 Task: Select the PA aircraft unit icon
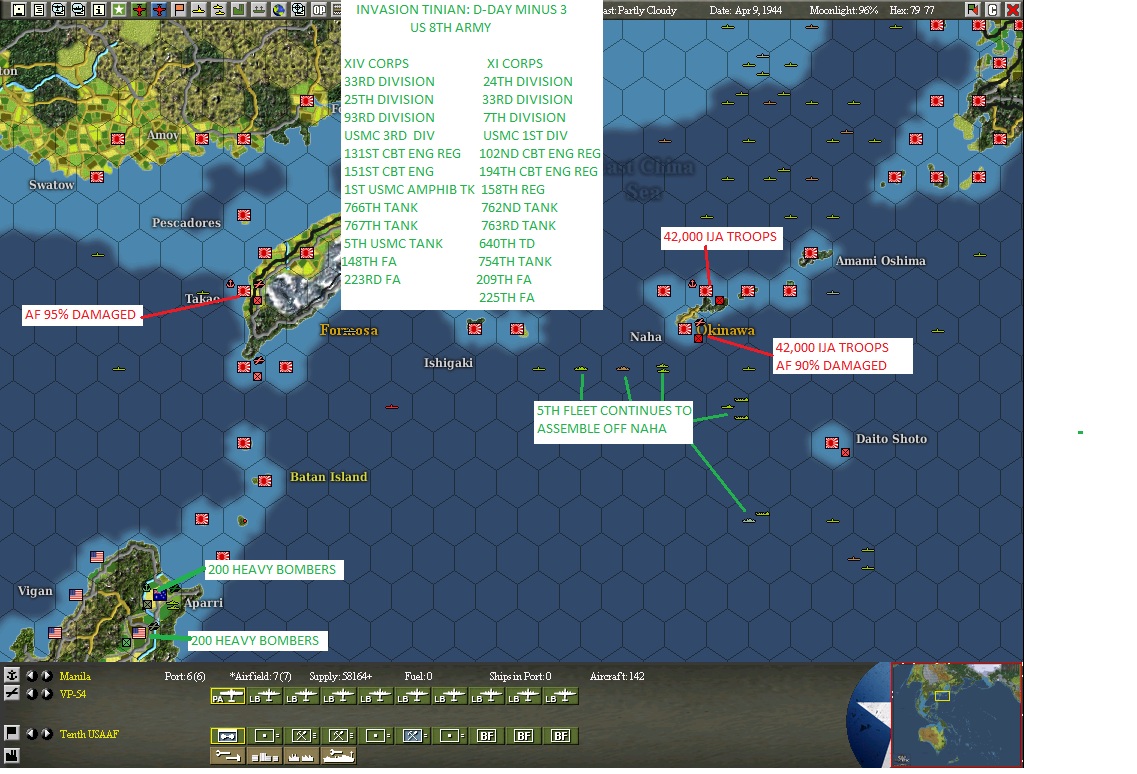coord(228,696)
